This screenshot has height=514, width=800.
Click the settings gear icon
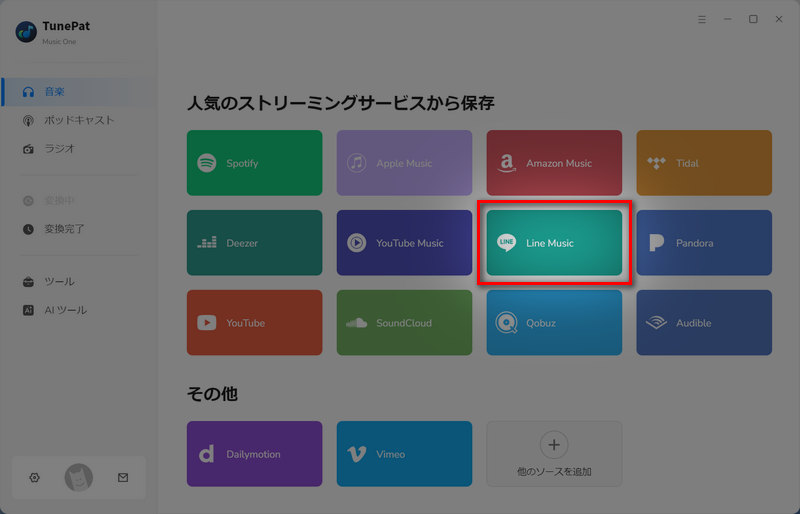34,478
